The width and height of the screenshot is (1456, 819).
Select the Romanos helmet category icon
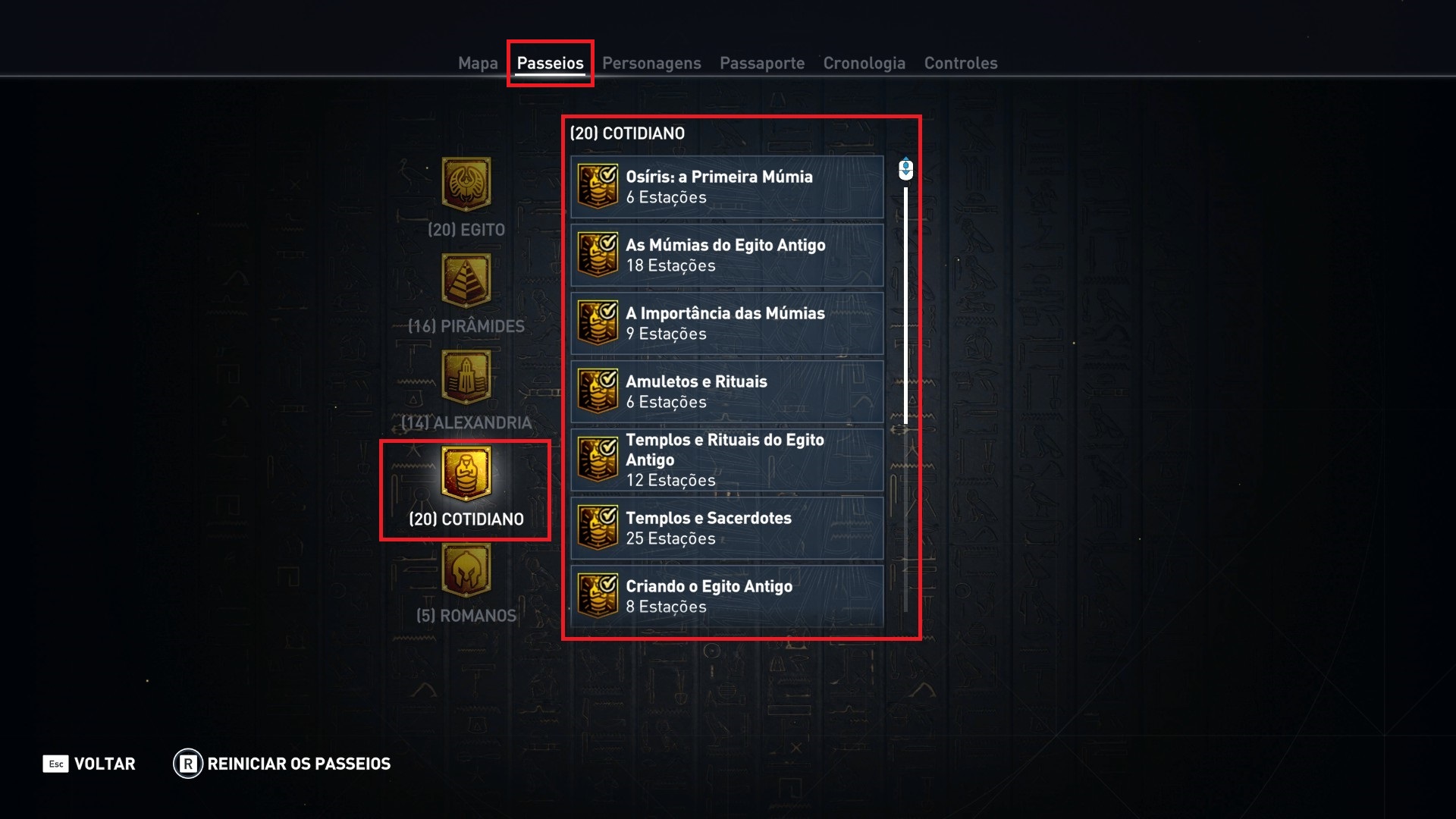(466, 570)
